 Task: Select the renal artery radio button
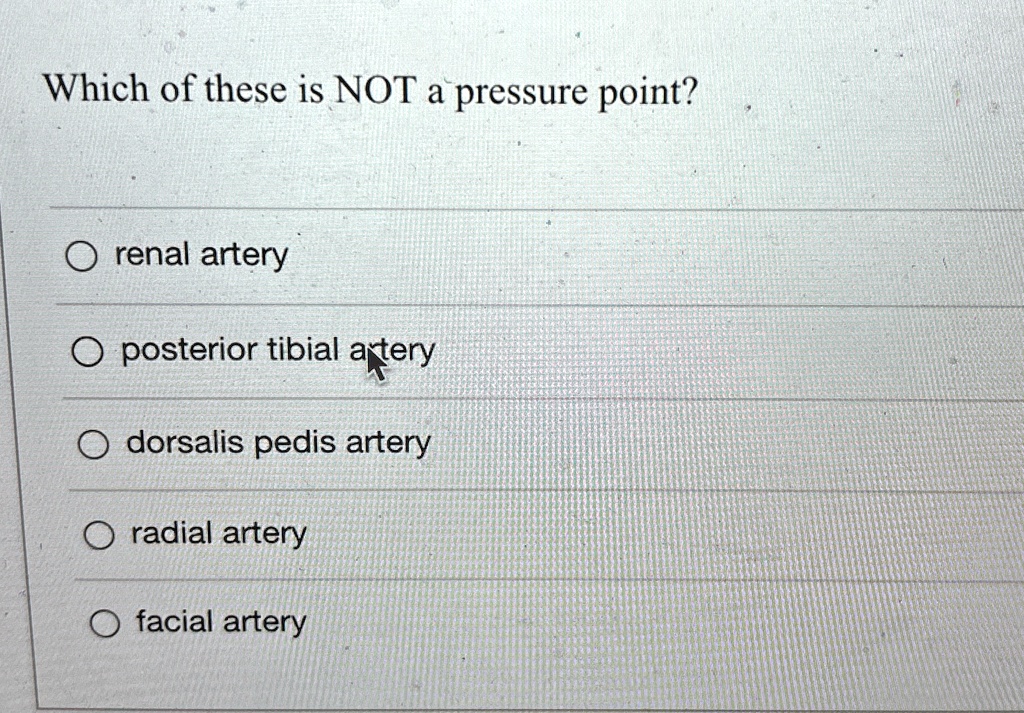(84, 257)
